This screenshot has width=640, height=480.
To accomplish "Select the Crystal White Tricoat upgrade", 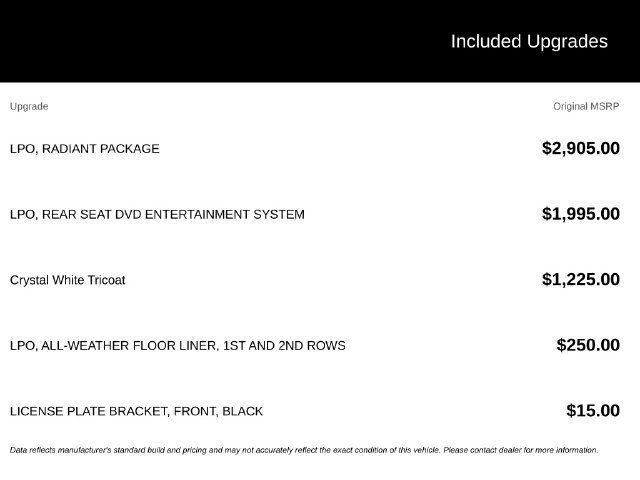I will 67,280.
